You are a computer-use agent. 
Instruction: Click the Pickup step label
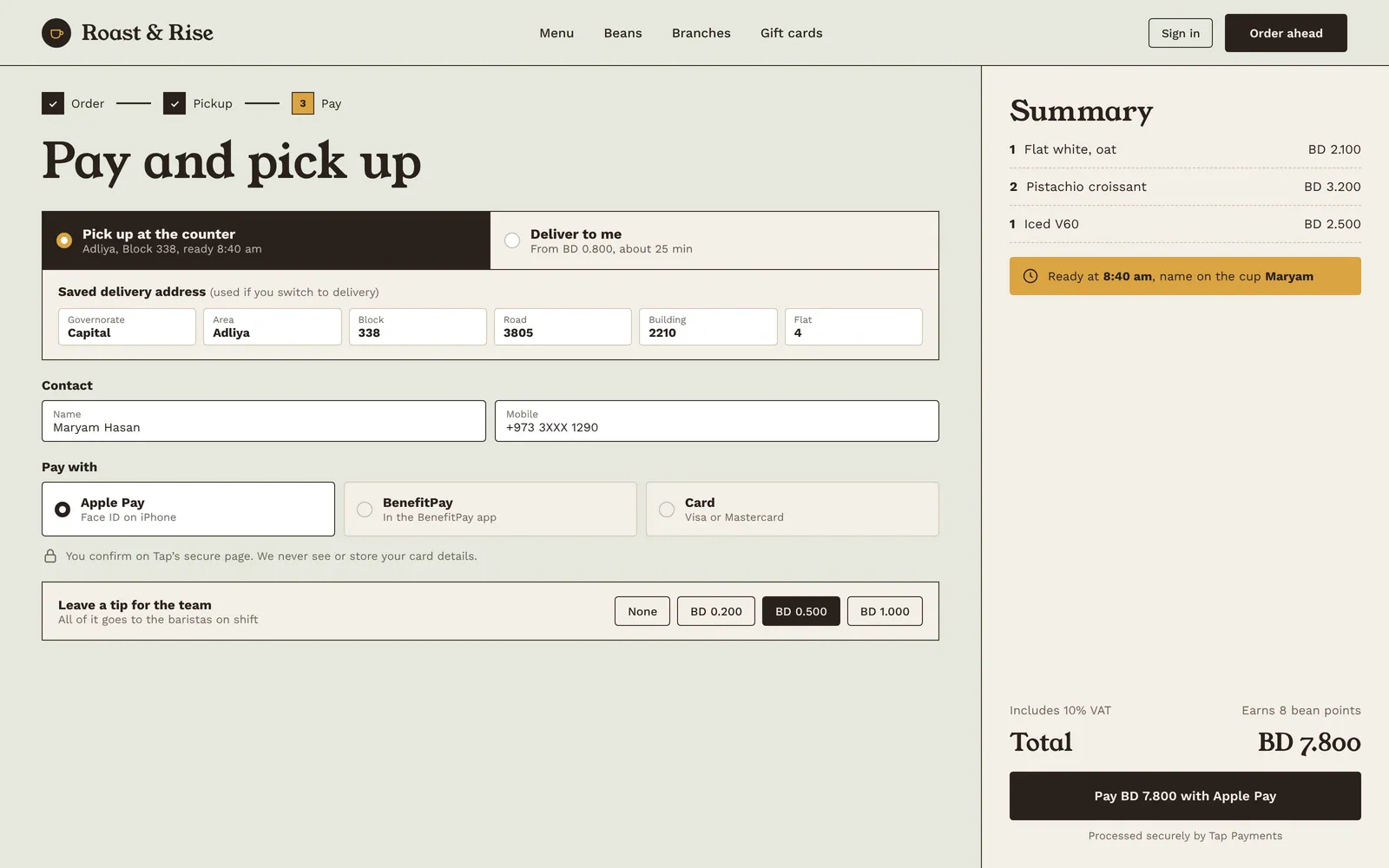(x=213, y=103)
